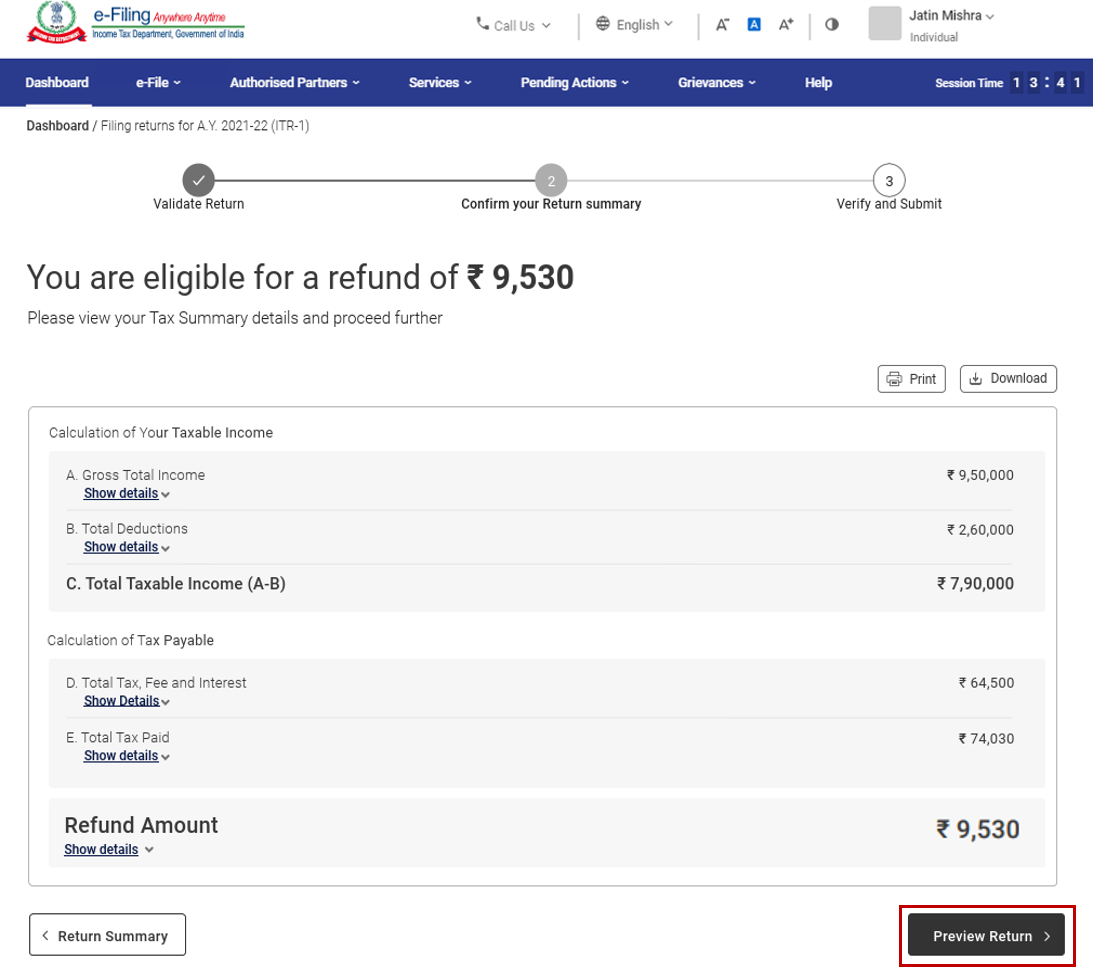Click the default font size icon
Screen dimensions: 1093x968
(x=753, y=23)
